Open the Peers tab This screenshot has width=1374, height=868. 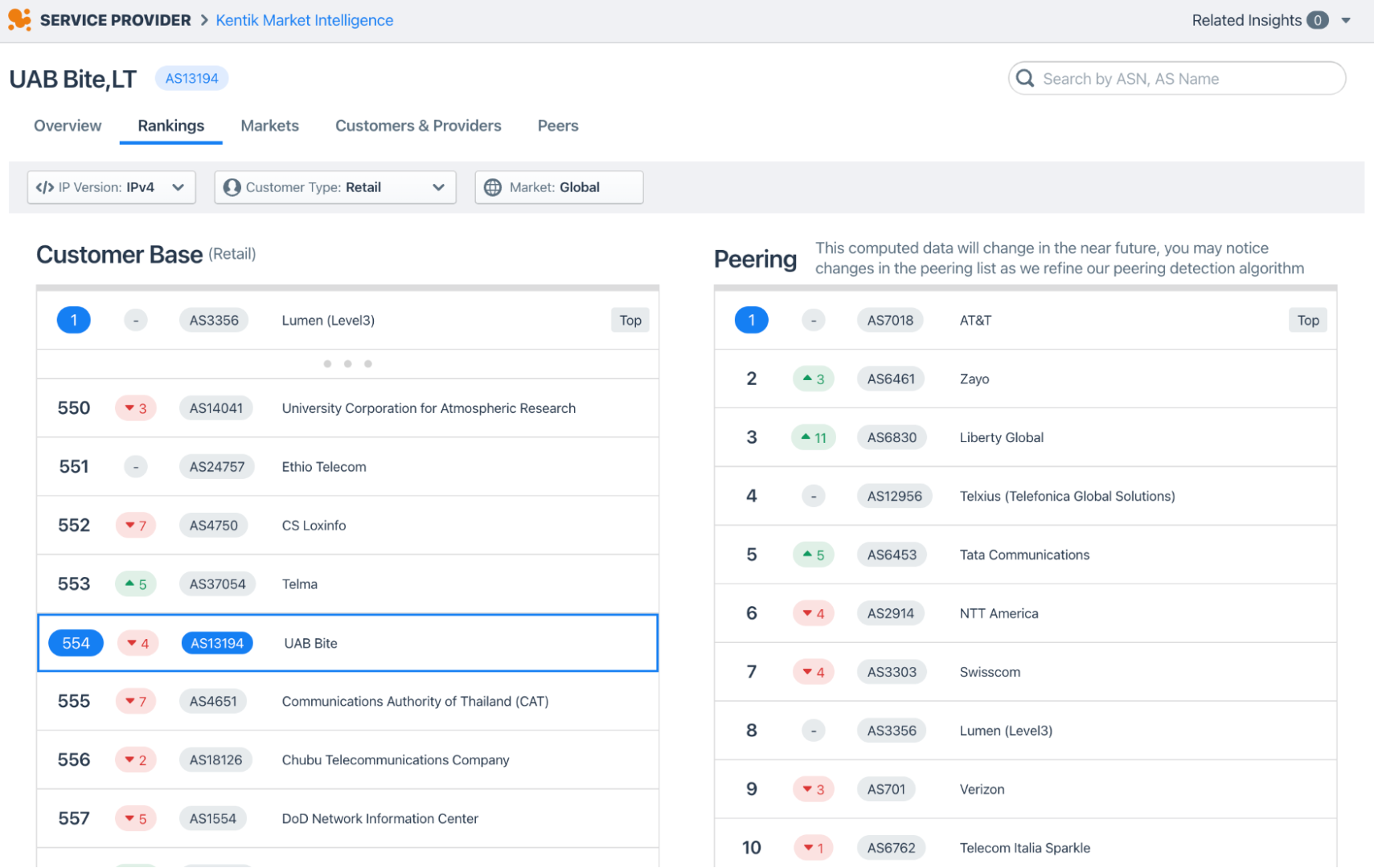tap(558, 125)
